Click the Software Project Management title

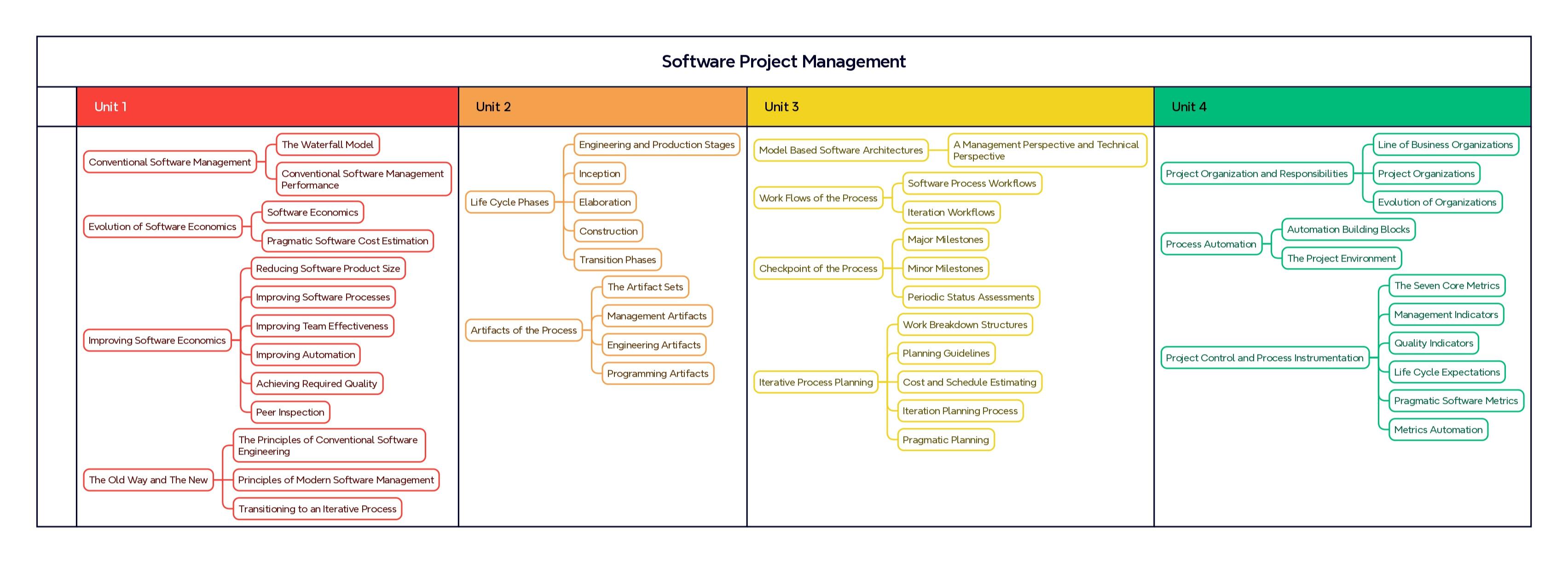(x=783, y=62)
